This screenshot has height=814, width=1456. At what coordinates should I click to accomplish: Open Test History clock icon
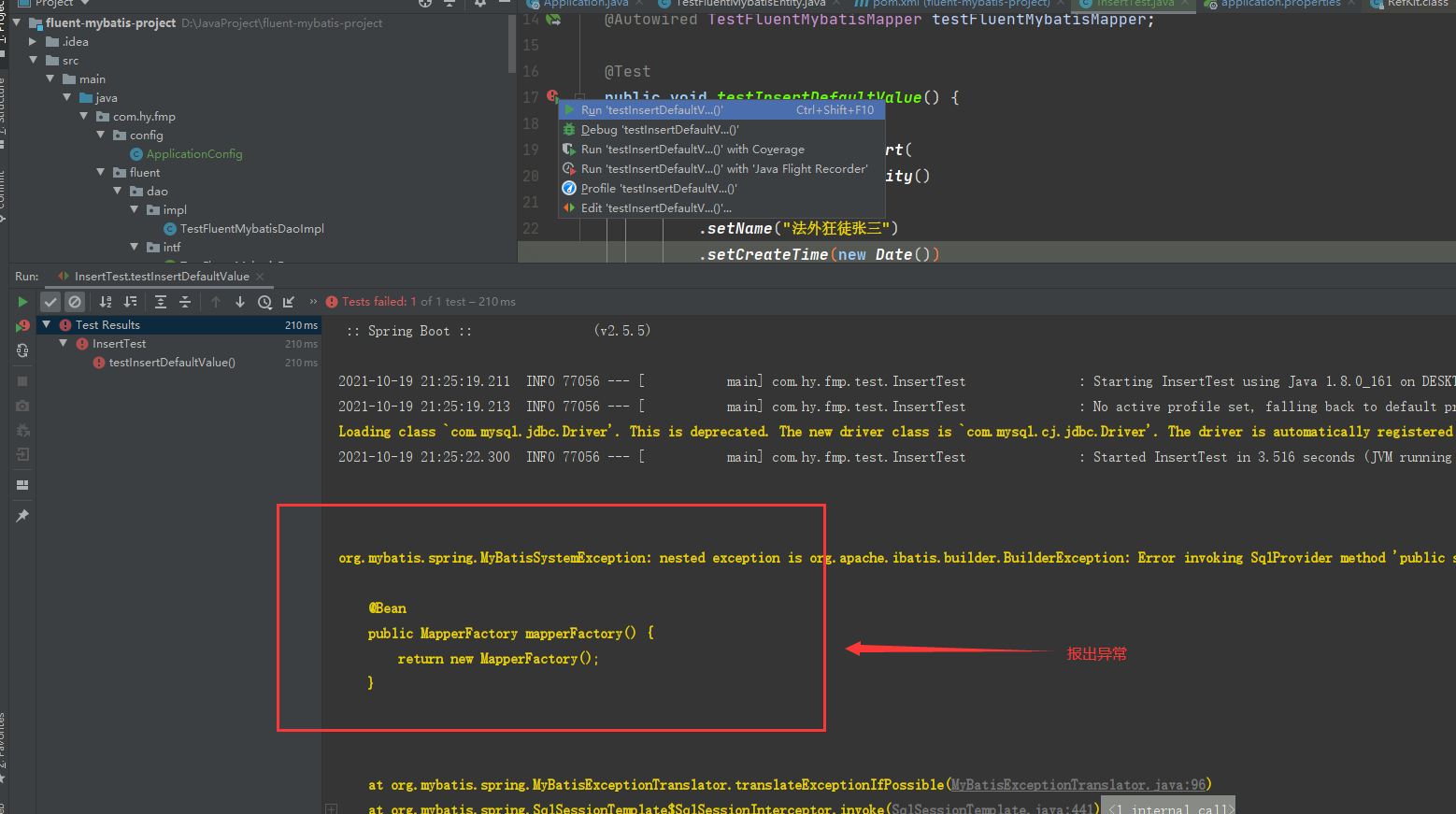264,302
